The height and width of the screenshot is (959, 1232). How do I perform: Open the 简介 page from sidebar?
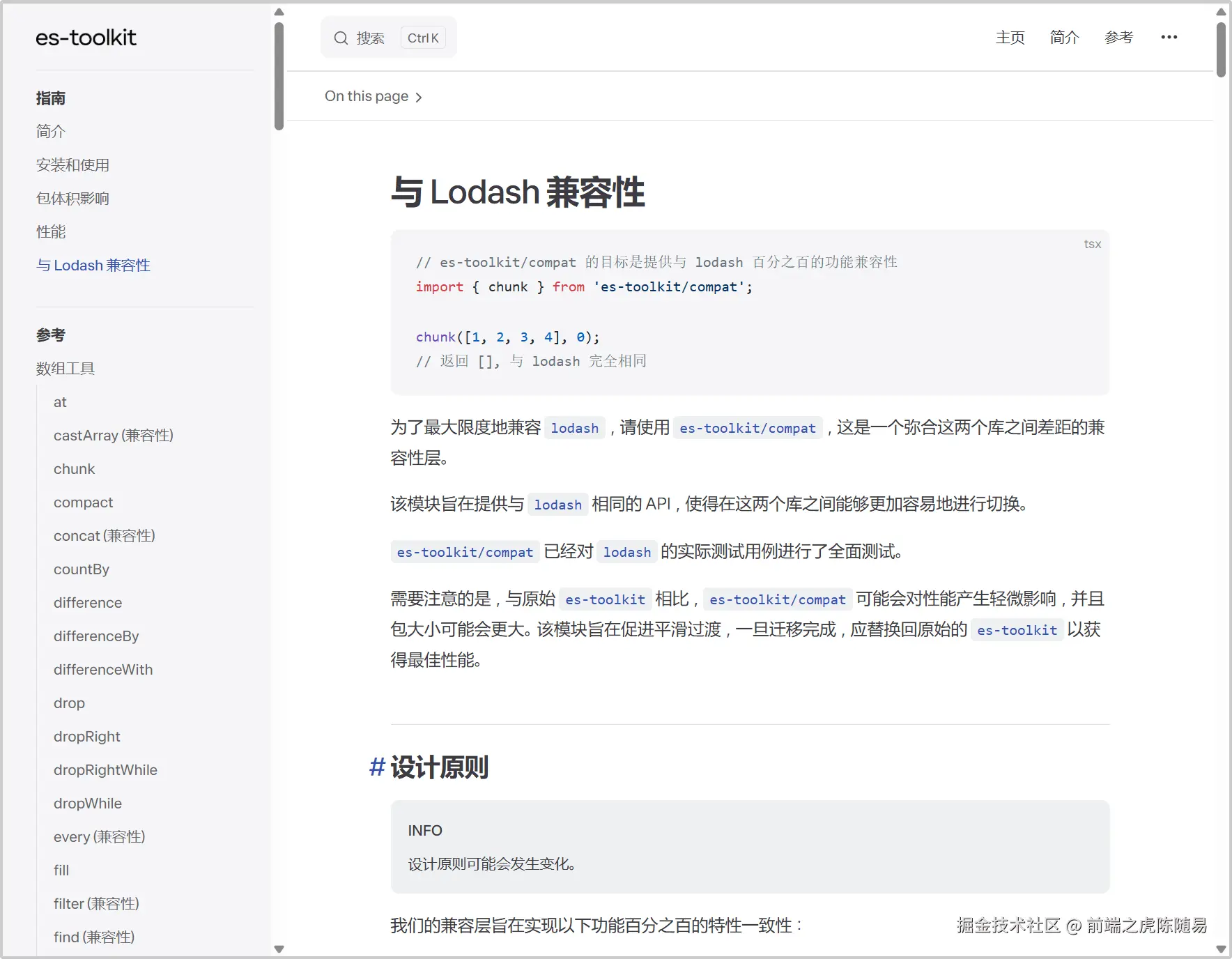click(x=50, y=131)
